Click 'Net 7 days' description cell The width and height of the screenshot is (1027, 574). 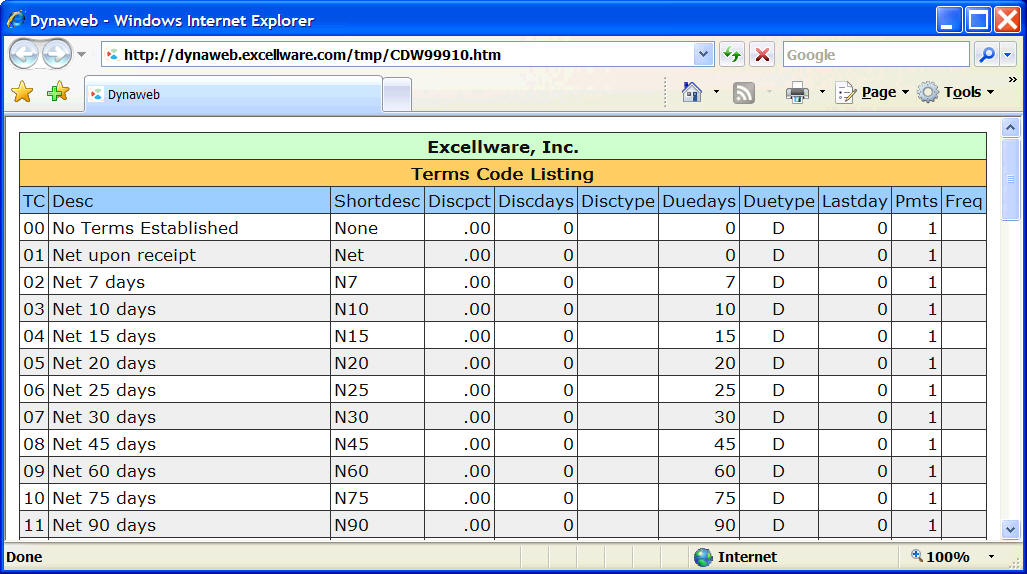[189, 282]
